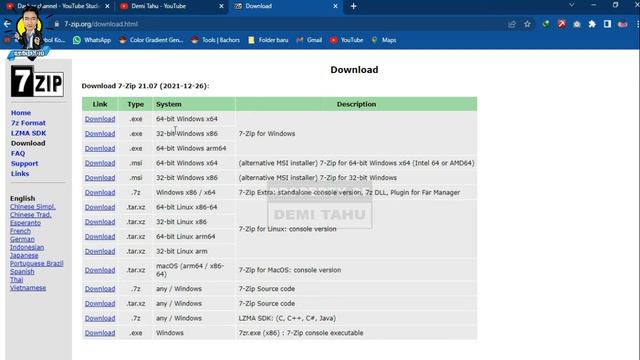Download the .tar.xz for 64-bit Linux arm64
This screenshot has height=360, width=640.
pos(100,236)
